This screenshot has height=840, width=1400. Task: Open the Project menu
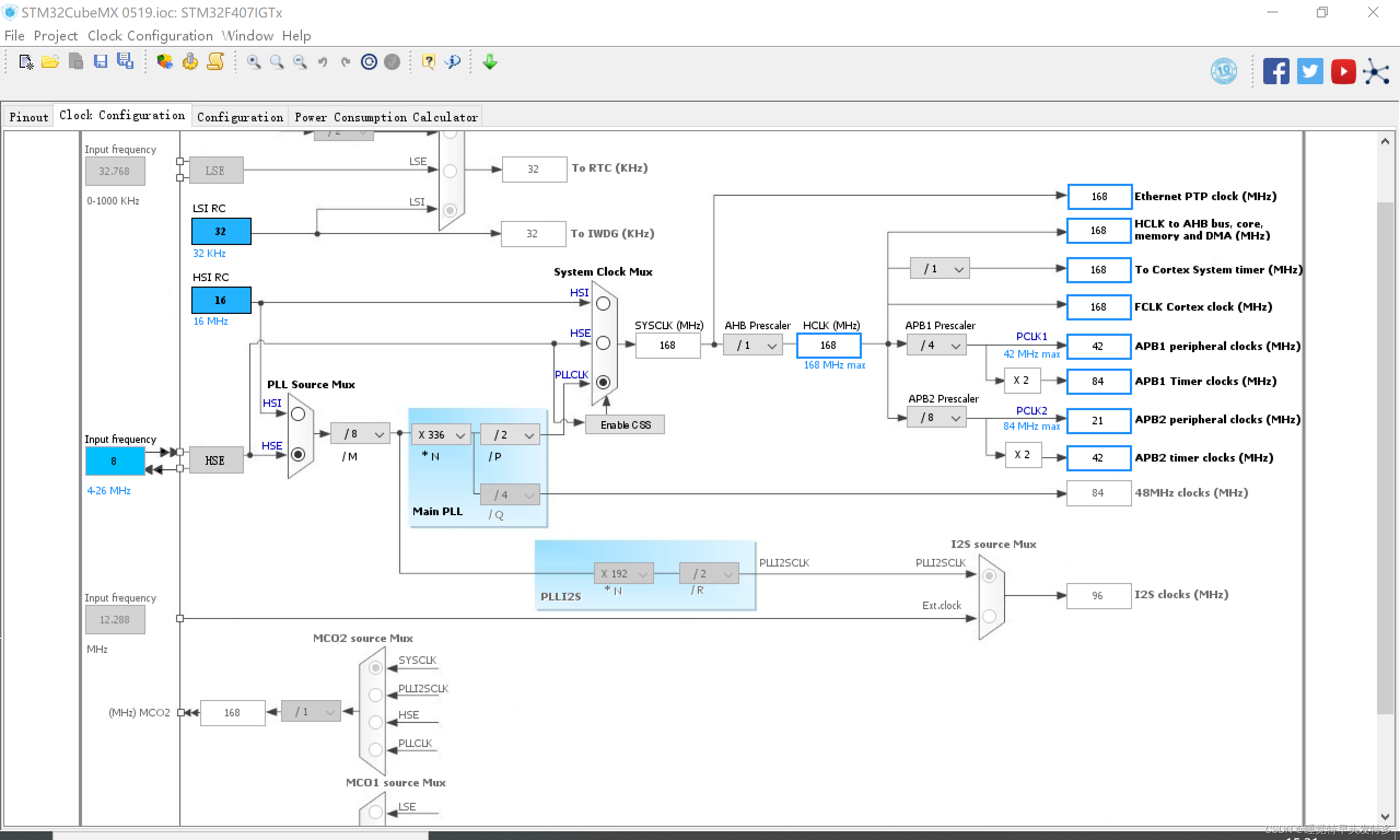click(55, 36)
